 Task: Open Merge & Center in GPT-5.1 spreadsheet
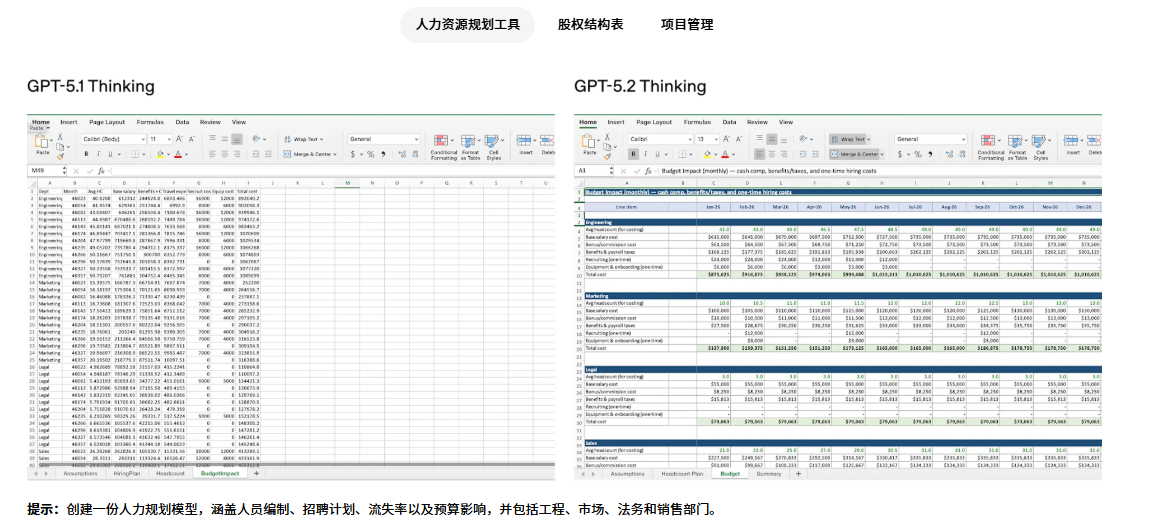(309, 154)
